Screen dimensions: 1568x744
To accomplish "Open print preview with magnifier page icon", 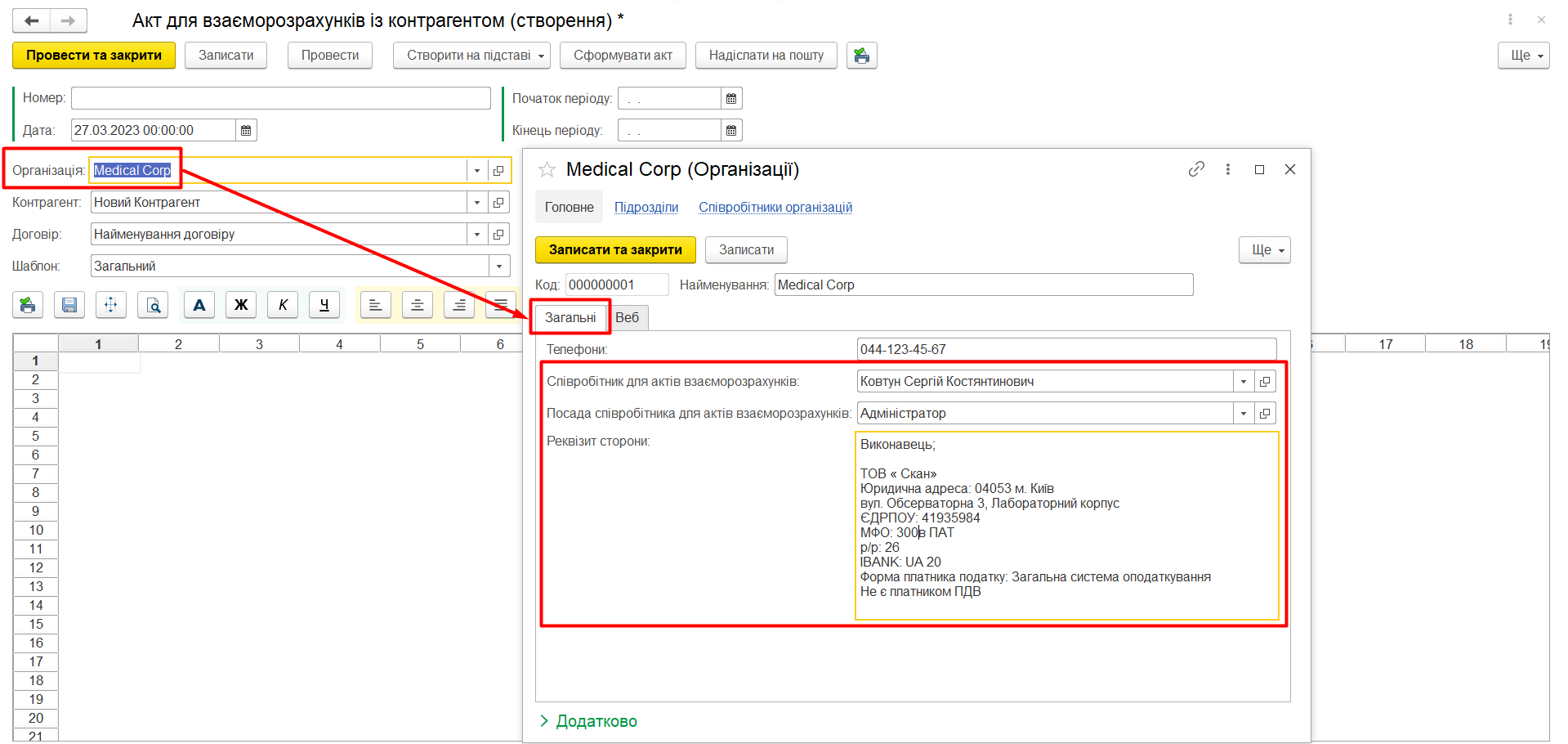I will (153, 305).
